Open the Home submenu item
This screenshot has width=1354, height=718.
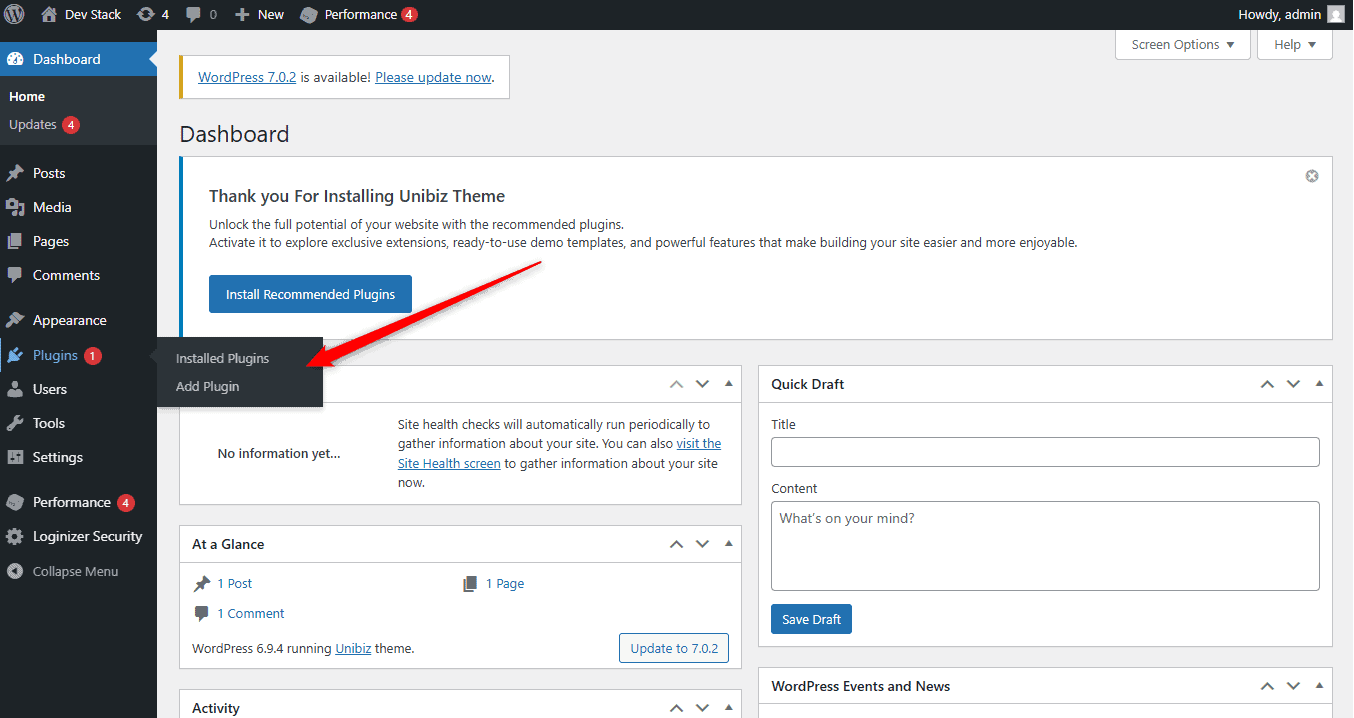pos(27,96)
